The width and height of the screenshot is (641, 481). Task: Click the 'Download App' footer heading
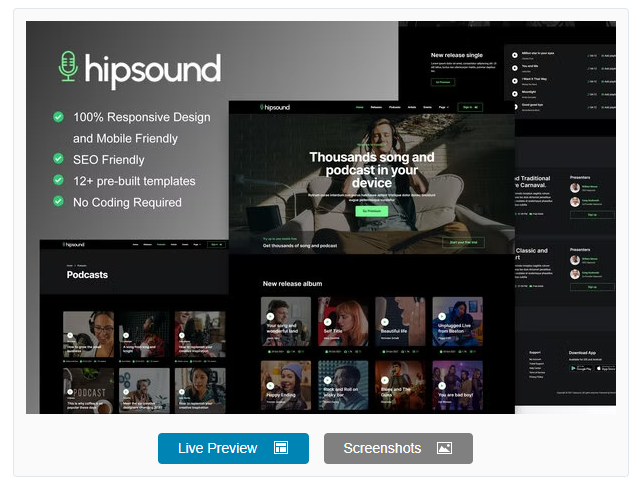coord(582,353)
